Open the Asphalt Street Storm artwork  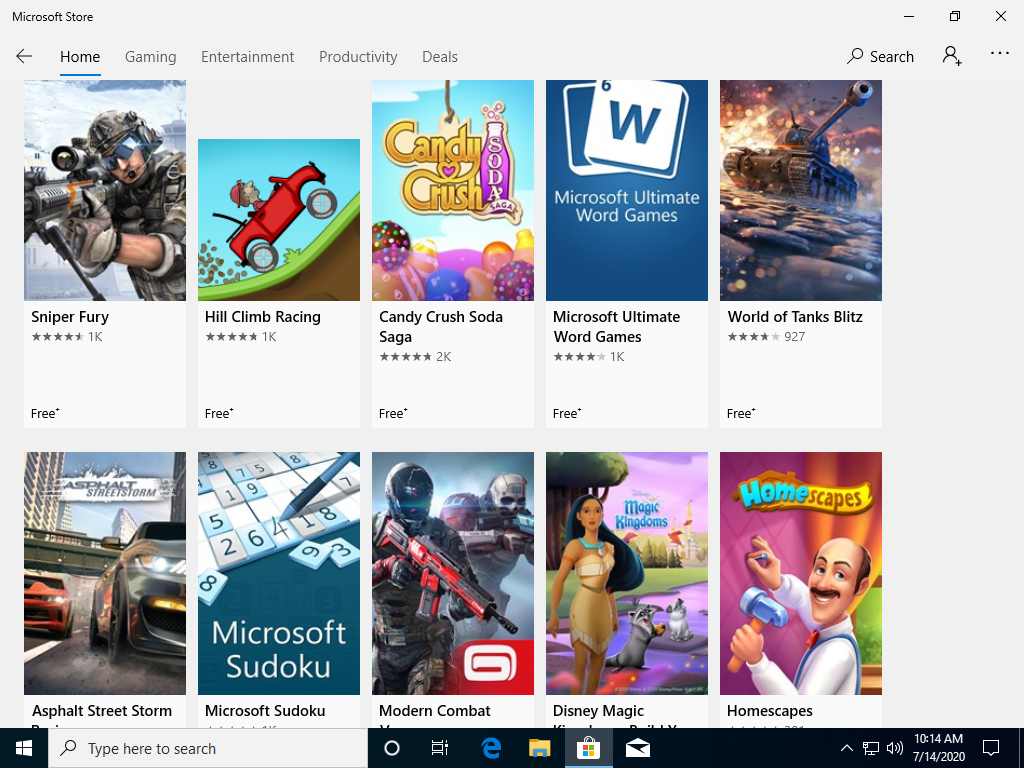click(x=105, y=573)
